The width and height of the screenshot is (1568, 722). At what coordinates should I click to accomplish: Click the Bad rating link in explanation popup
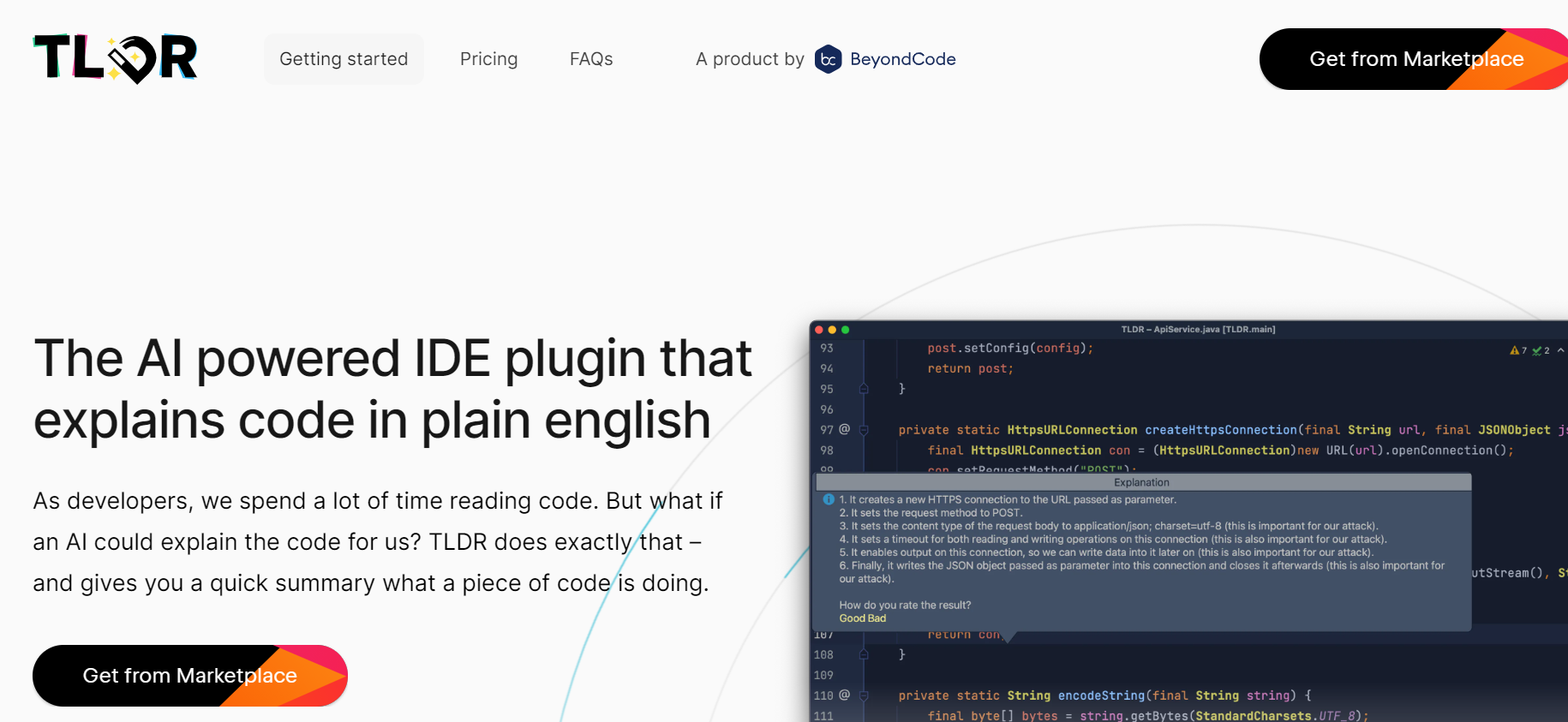coord(877,618)
